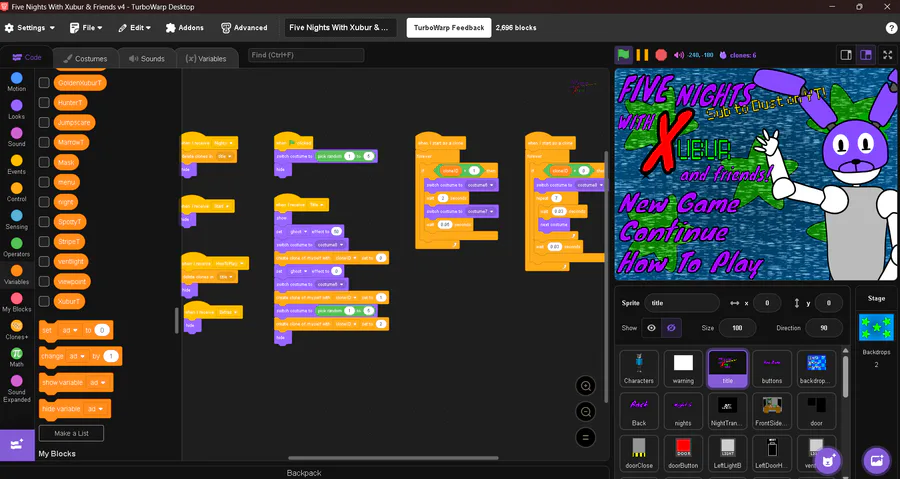Viewport: 900px width, 479px height.
Task: Select the Operators block category
Action: point(17,247)
